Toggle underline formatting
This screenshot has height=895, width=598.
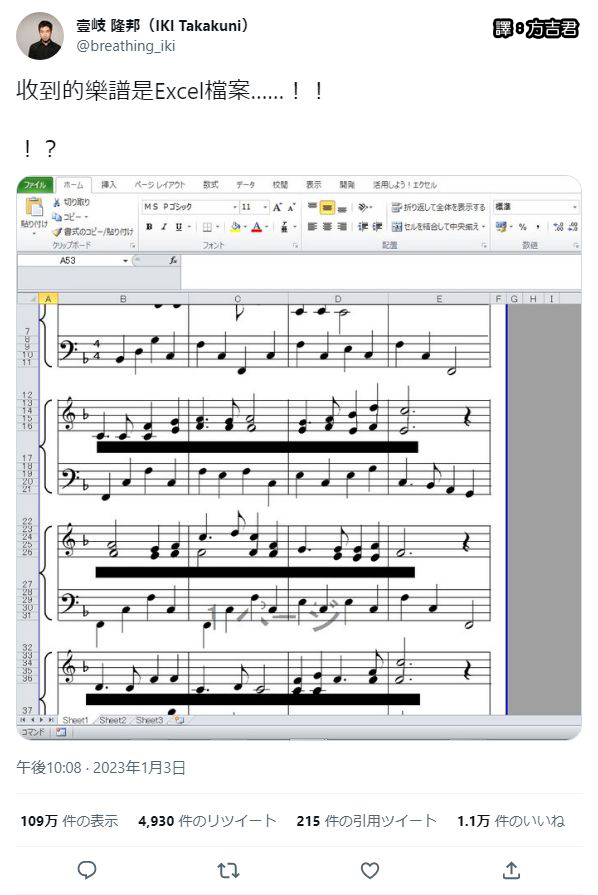pos(179,227)
